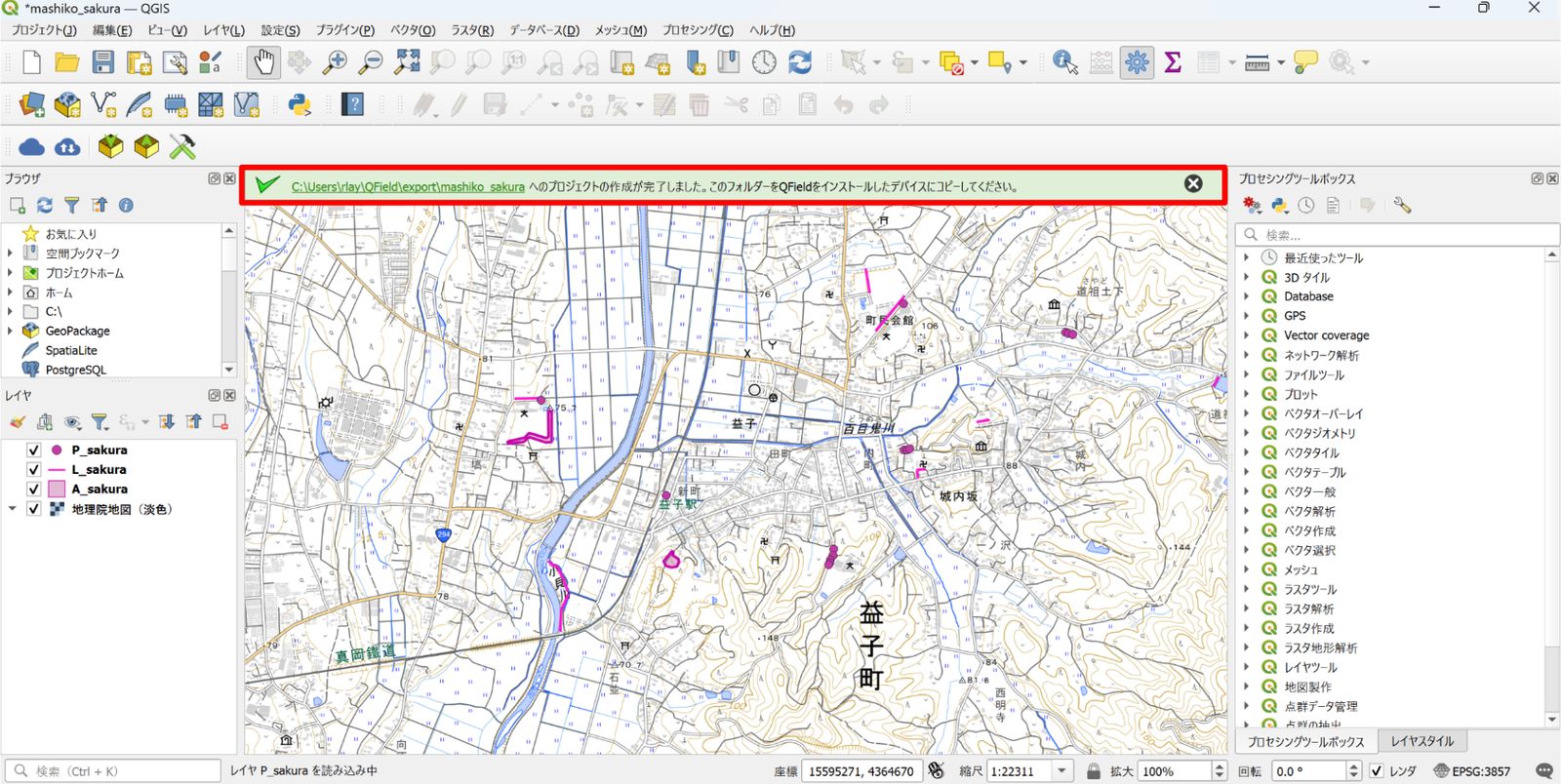Open the select features tool dropdown arrow
This screenshot has height=784, width=1561.
[876, 62]
